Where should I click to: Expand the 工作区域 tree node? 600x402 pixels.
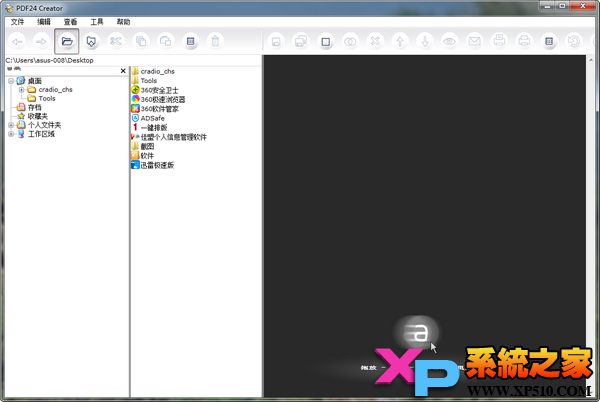click(x=11, y=134)
